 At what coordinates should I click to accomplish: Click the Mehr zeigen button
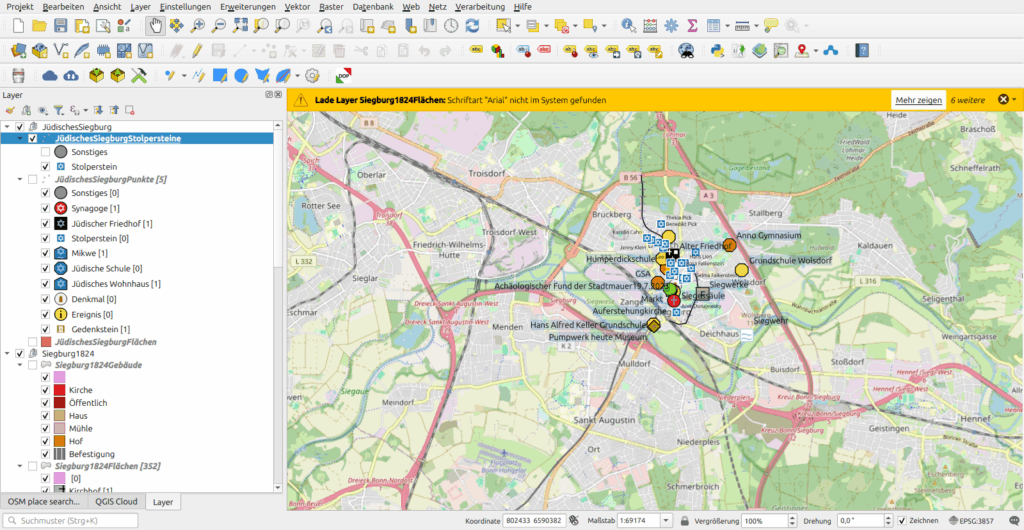coord(918,100)
